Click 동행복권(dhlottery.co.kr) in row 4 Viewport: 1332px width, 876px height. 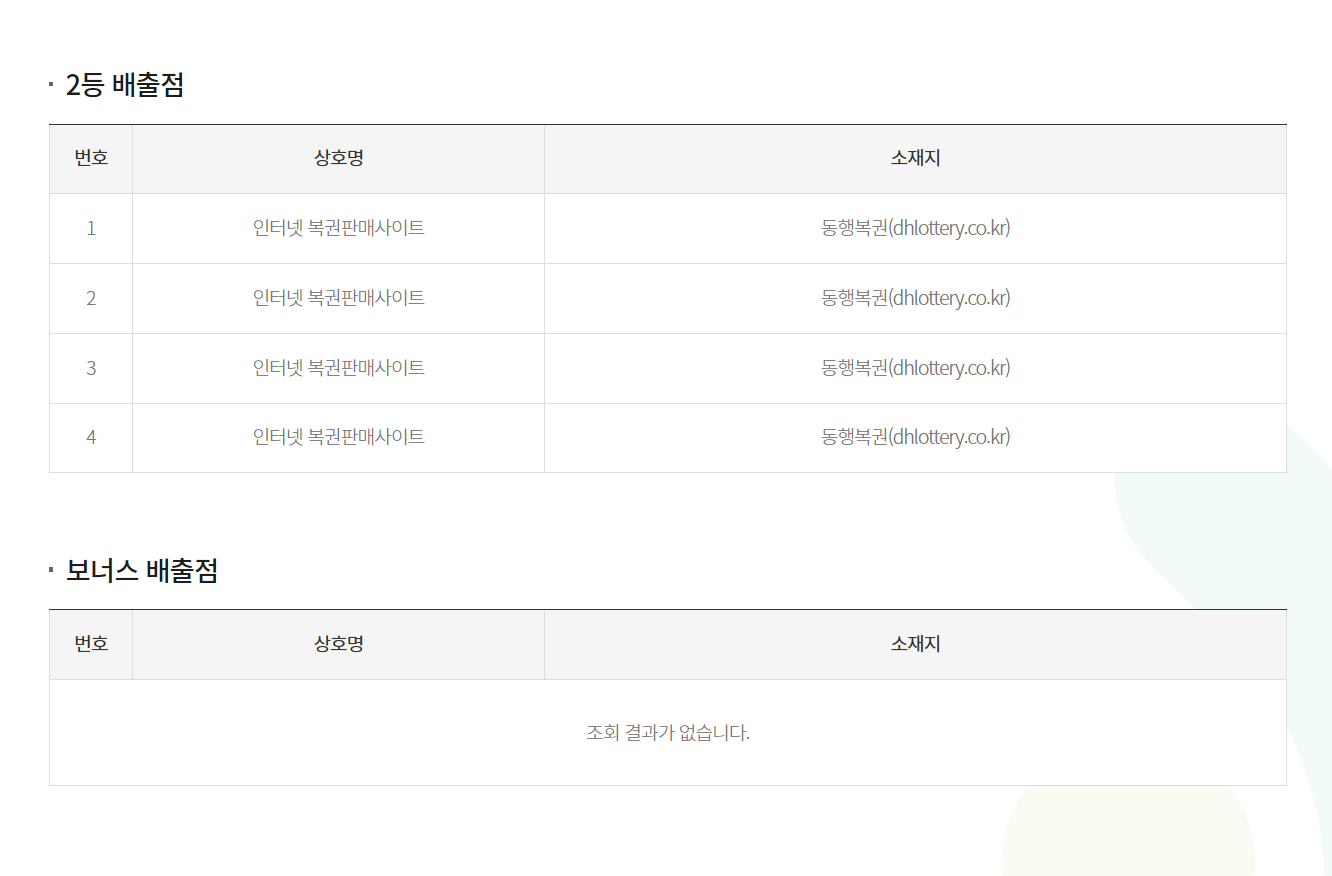916,437
